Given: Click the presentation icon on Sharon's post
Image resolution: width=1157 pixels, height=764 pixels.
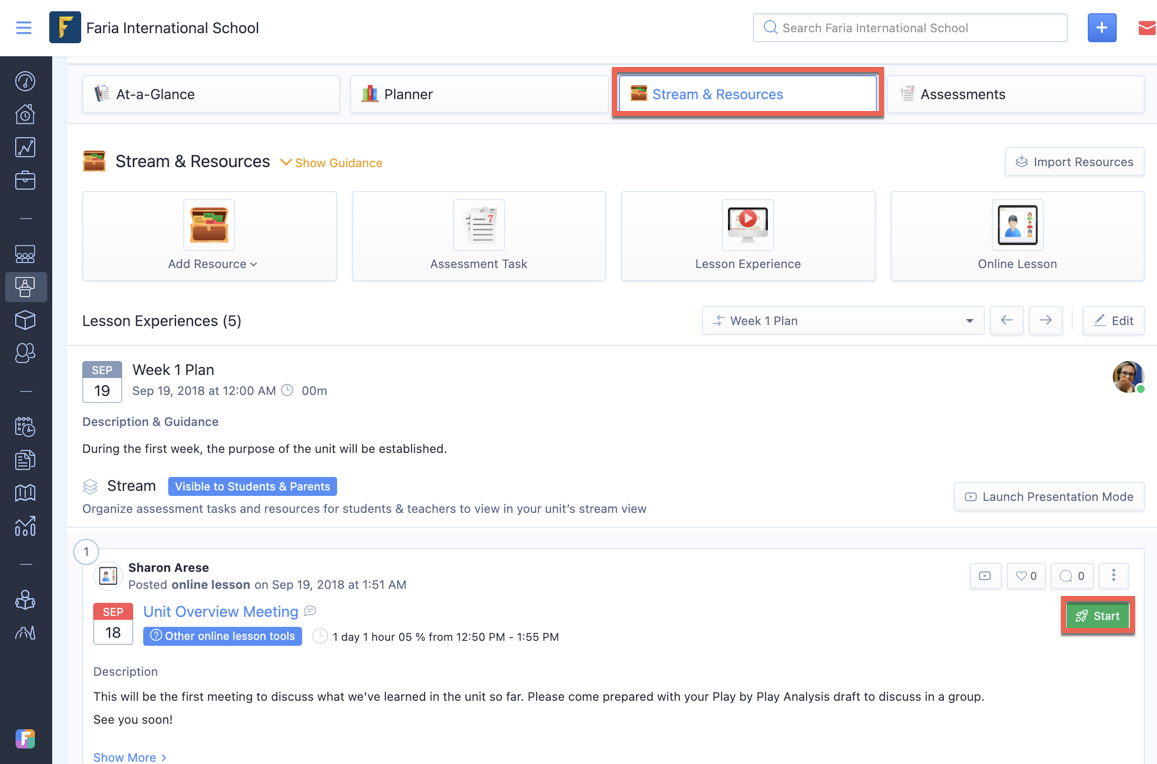Looking at the screenshot, I should (985, 576).
